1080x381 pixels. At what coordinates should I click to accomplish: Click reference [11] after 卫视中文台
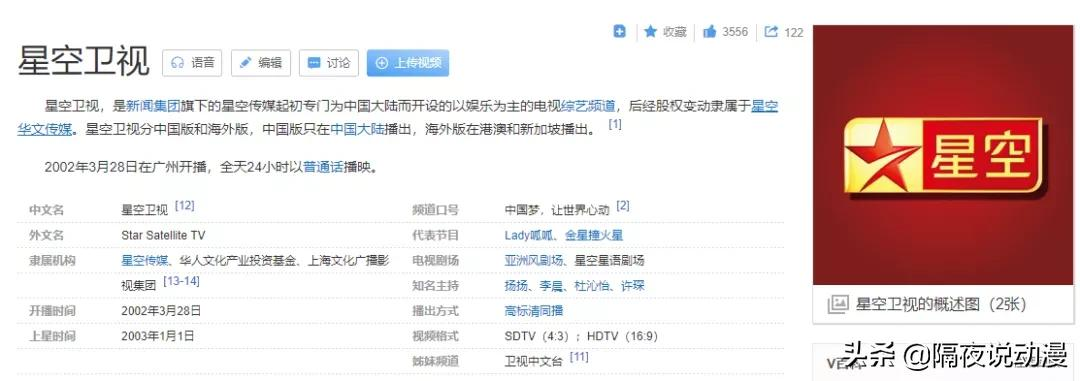point(579,356)
